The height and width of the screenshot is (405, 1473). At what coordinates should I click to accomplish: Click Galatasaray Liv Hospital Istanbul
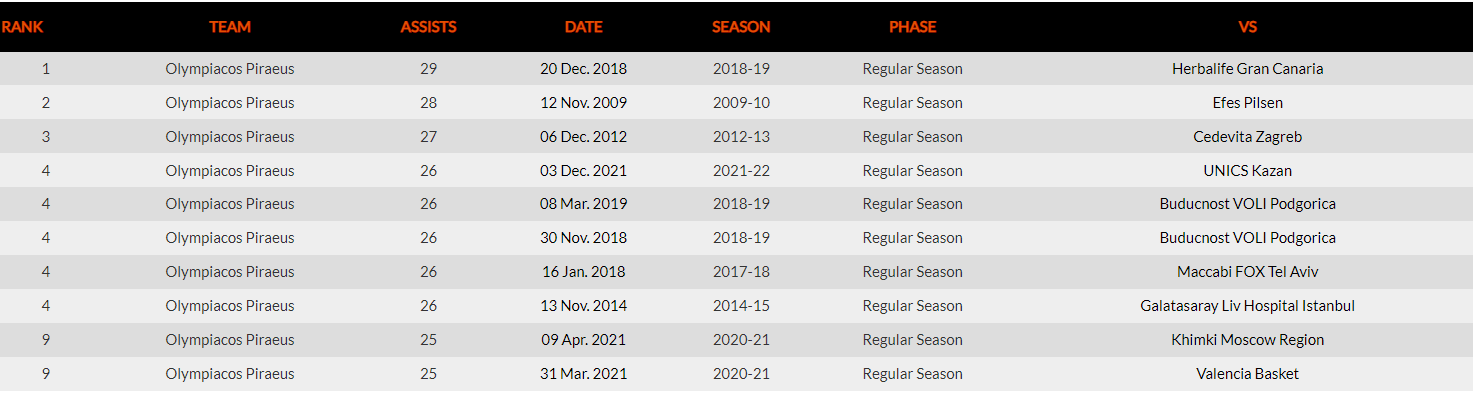tap(1247, 306)
